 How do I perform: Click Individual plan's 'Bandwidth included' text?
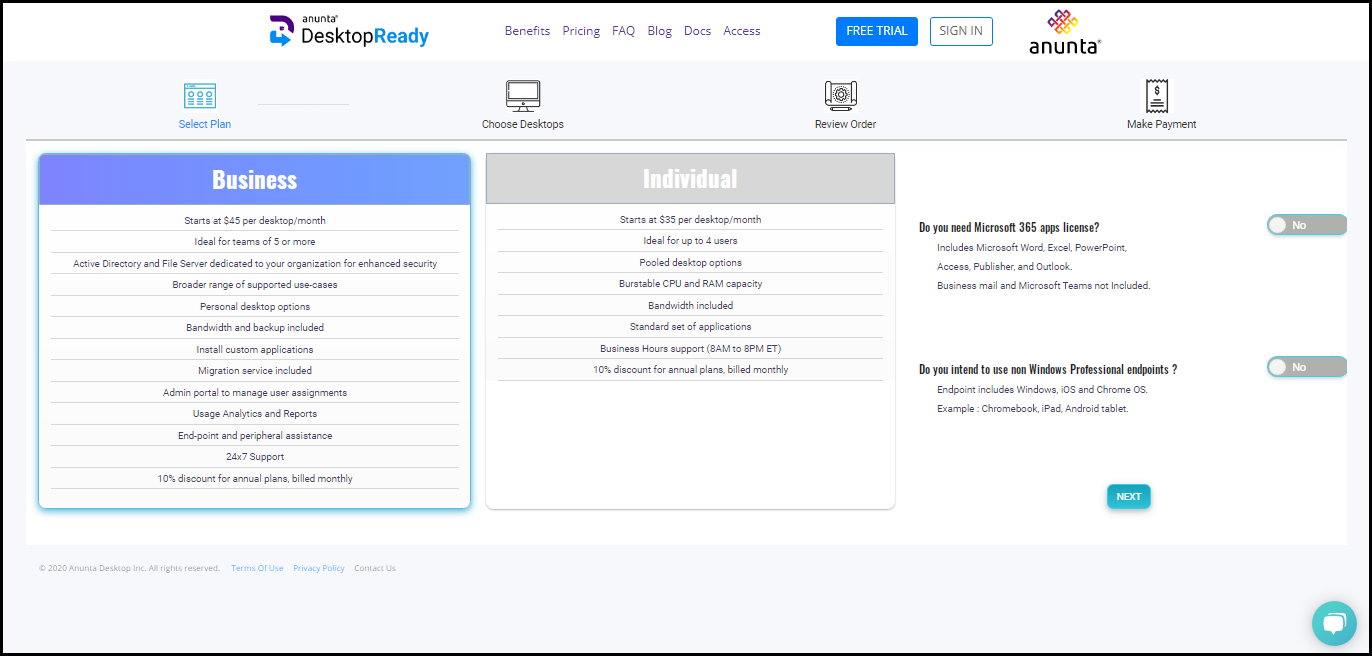point(690,306)
